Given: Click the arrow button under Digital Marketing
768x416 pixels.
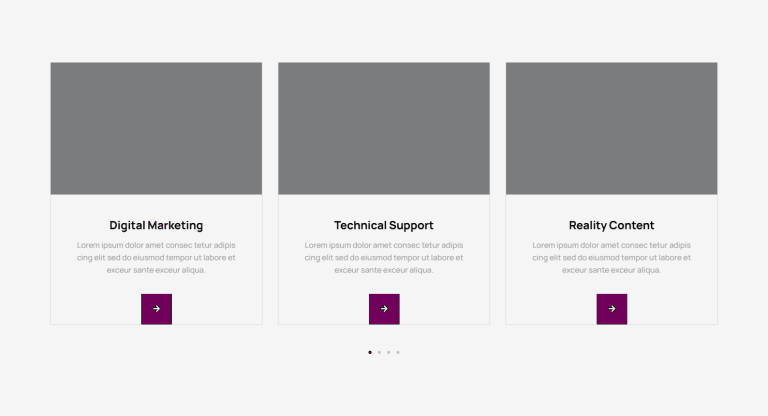Looking at the screenshot, I should pyautogui.click(x=156, y=309).
